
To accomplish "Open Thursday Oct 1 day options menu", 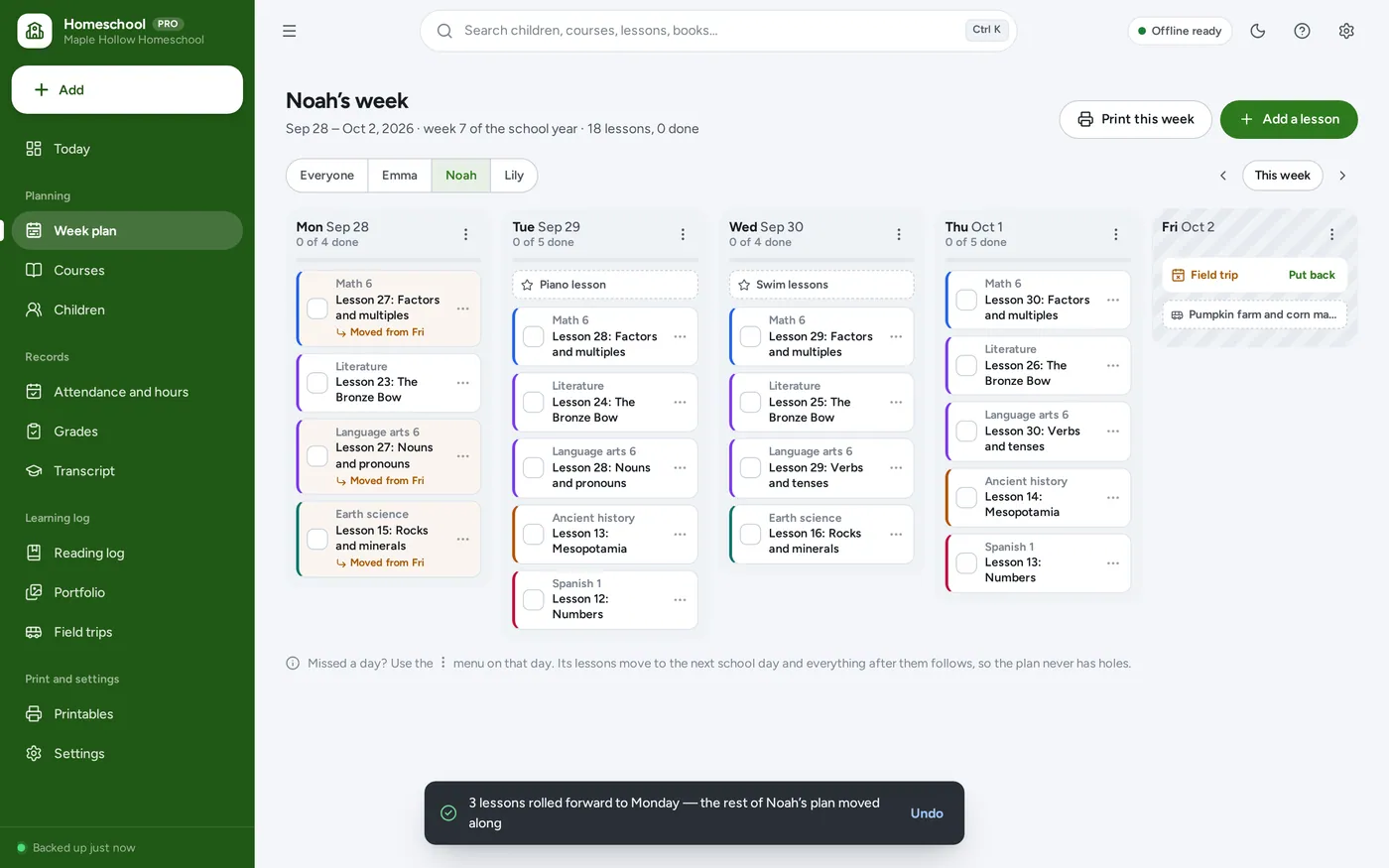I will point(1116,234).
